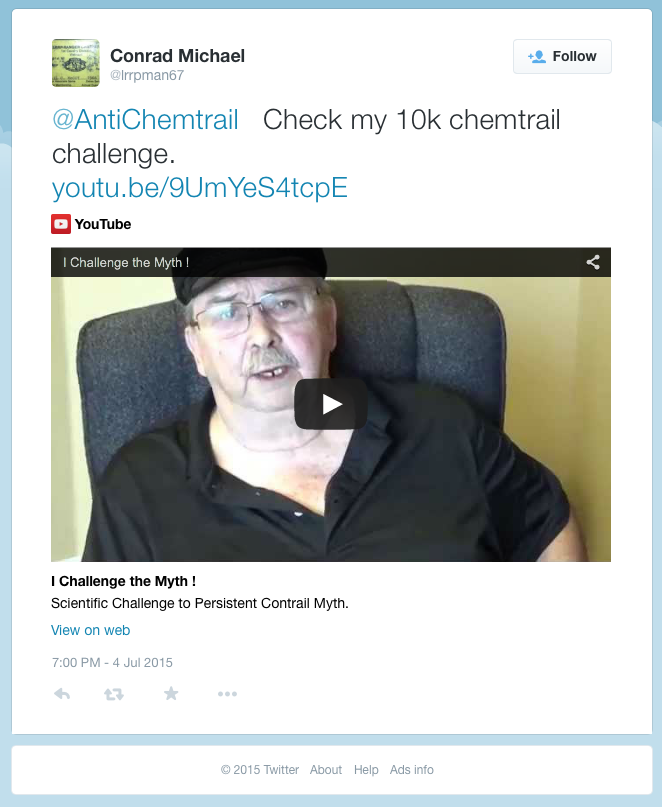Open the Conrad Michael name link
Screen dimensions: 662x807
(x=178, y=56)
